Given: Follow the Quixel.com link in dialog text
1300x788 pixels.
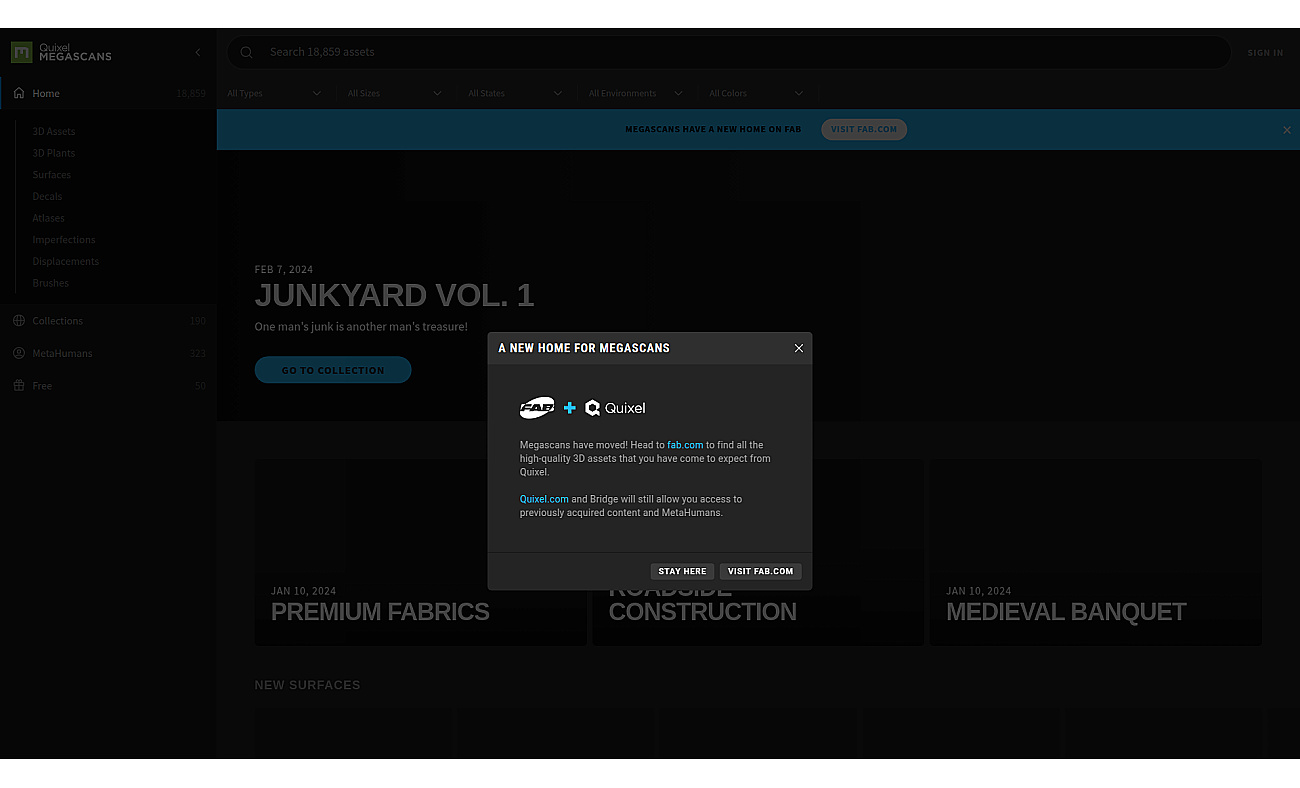Looking at the screenshot, I should 544,499.
